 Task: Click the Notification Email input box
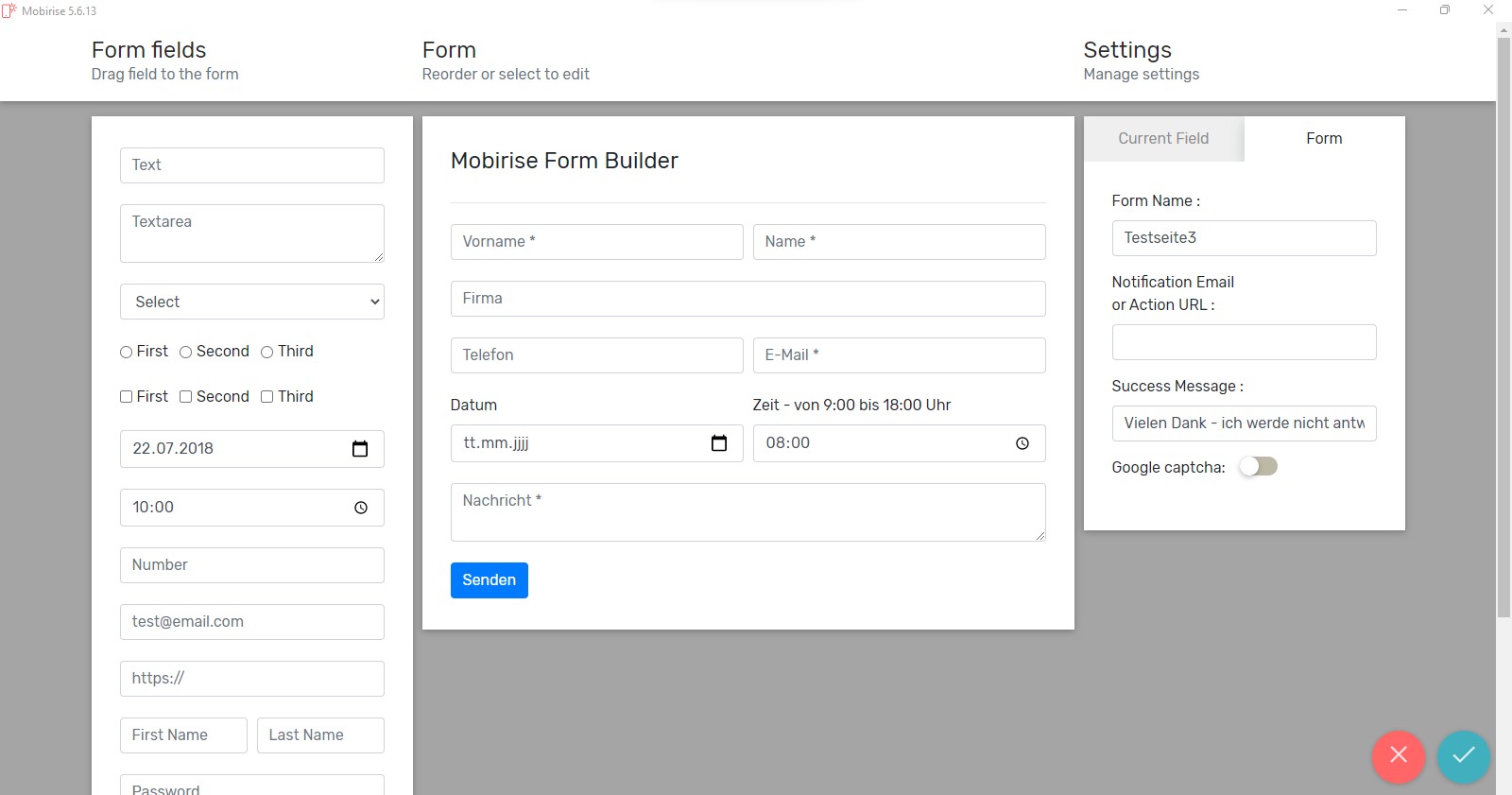tap(1244, 342)
